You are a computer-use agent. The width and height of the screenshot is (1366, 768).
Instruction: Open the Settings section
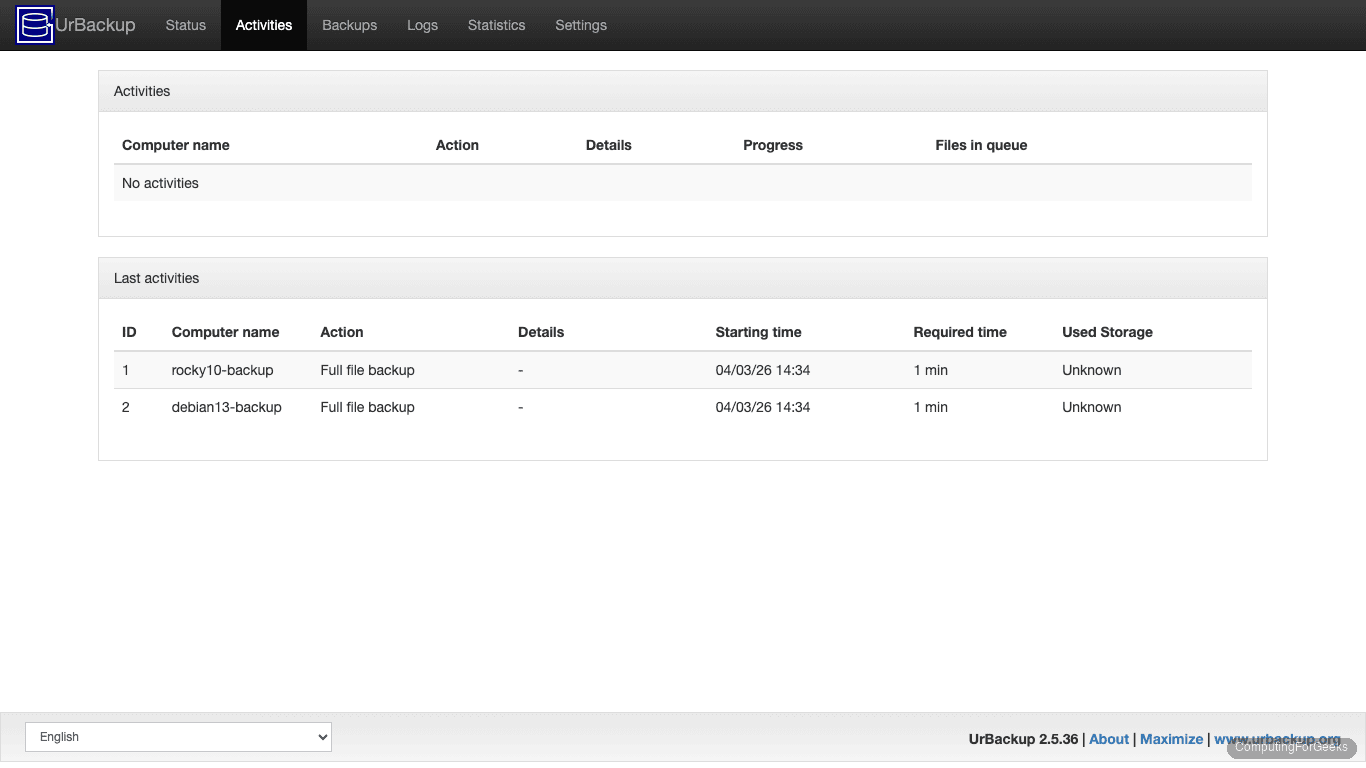click(x=581, y=25)
